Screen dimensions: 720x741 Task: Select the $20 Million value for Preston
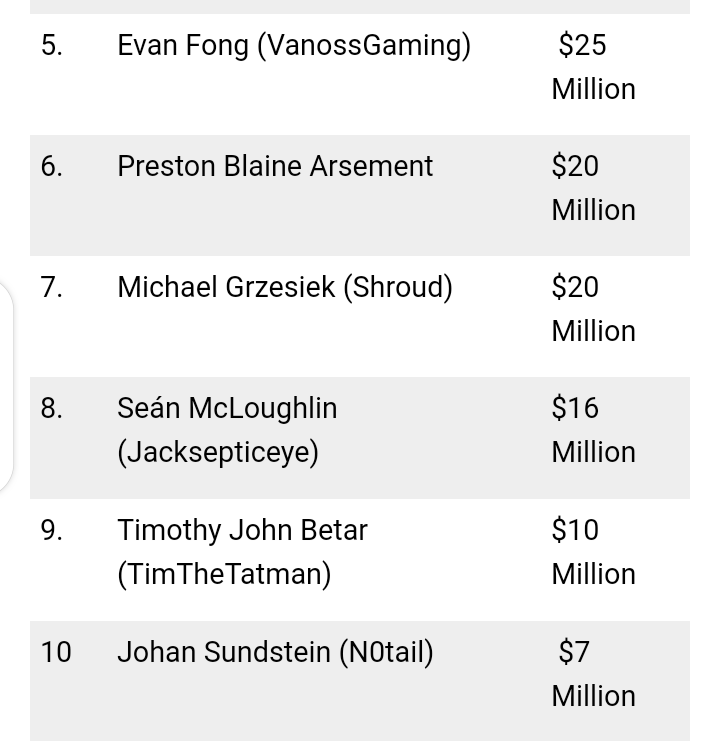(593, 188)
